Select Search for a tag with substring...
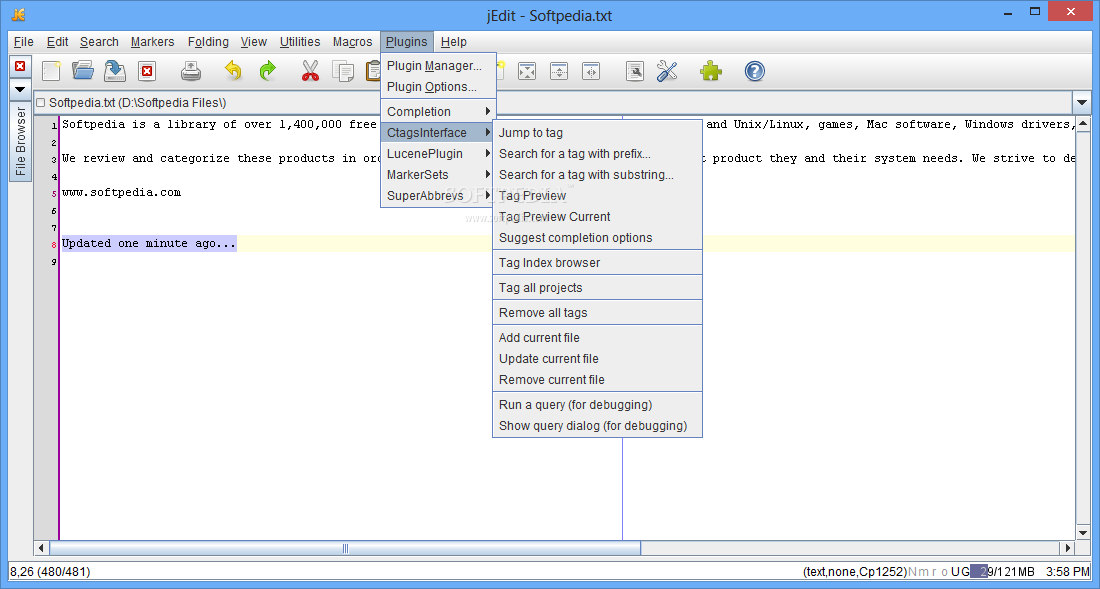1100x589 pixels. point(597,175)
